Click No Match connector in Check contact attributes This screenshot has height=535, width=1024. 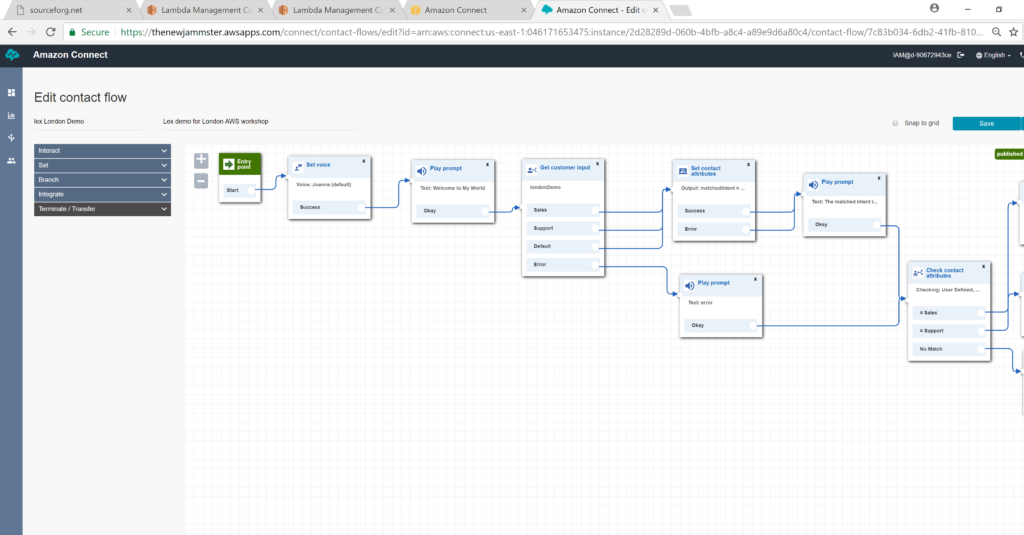click(982, 349)
